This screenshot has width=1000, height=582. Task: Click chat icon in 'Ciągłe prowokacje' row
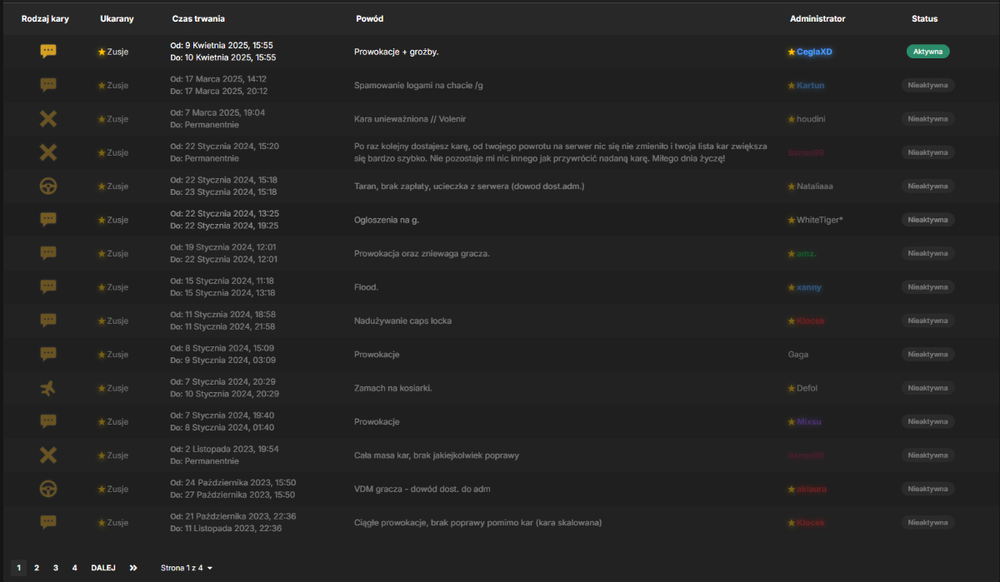(x=48, y=522)
